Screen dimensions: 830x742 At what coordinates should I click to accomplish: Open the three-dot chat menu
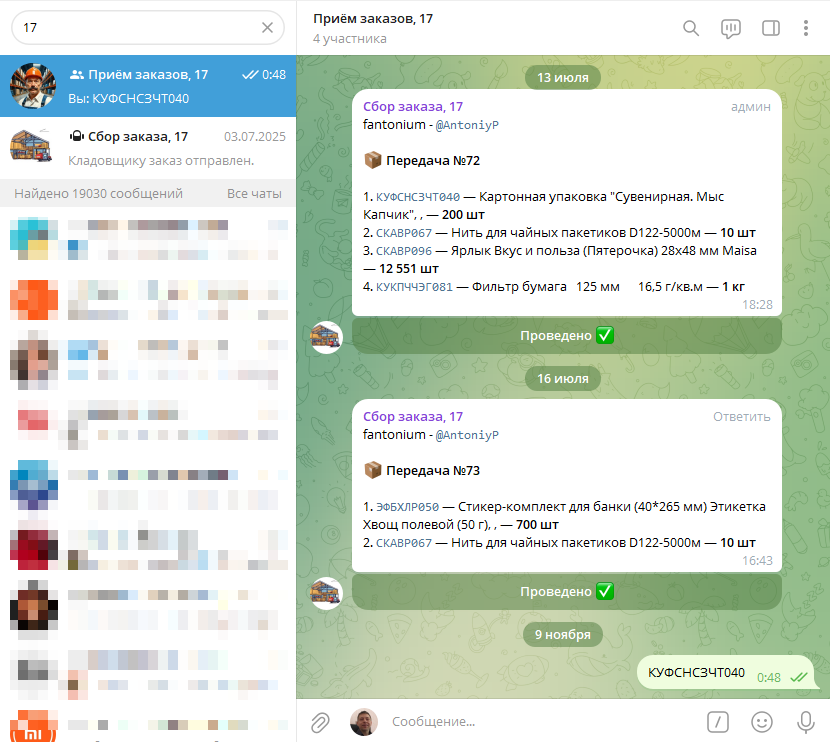(x=806, y=28)
